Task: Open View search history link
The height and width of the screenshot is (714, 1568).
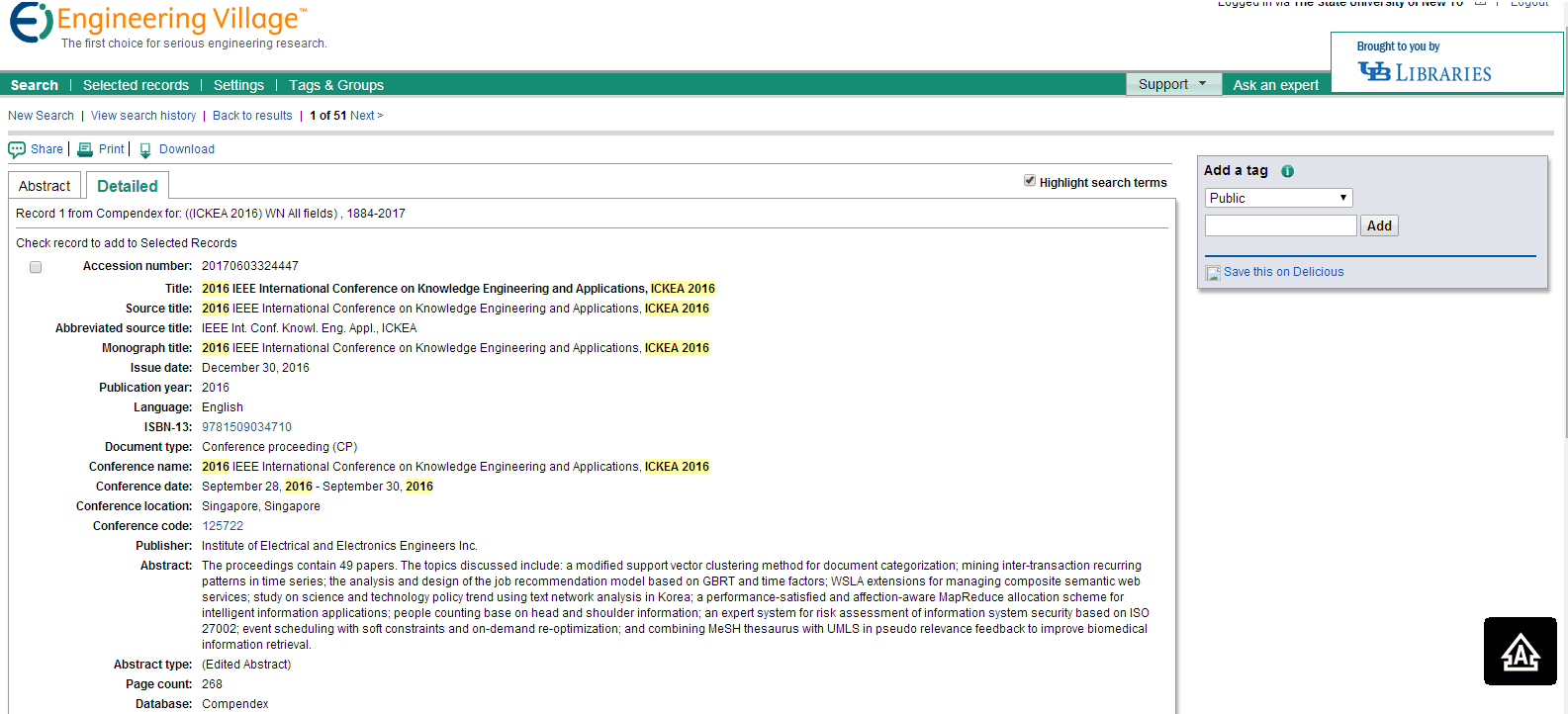Action: [143, 116]
